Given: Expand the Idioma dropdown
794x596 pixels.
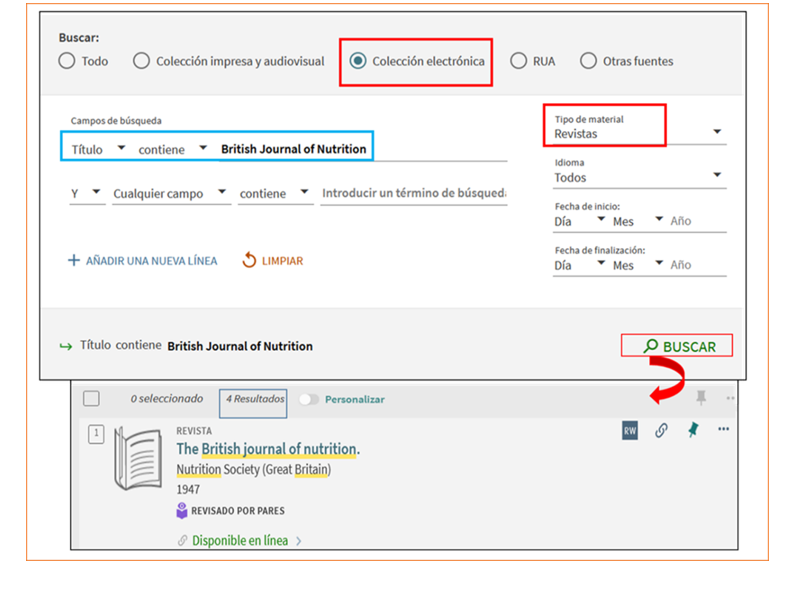Looking at the screenshot, I should click(639, 177).
